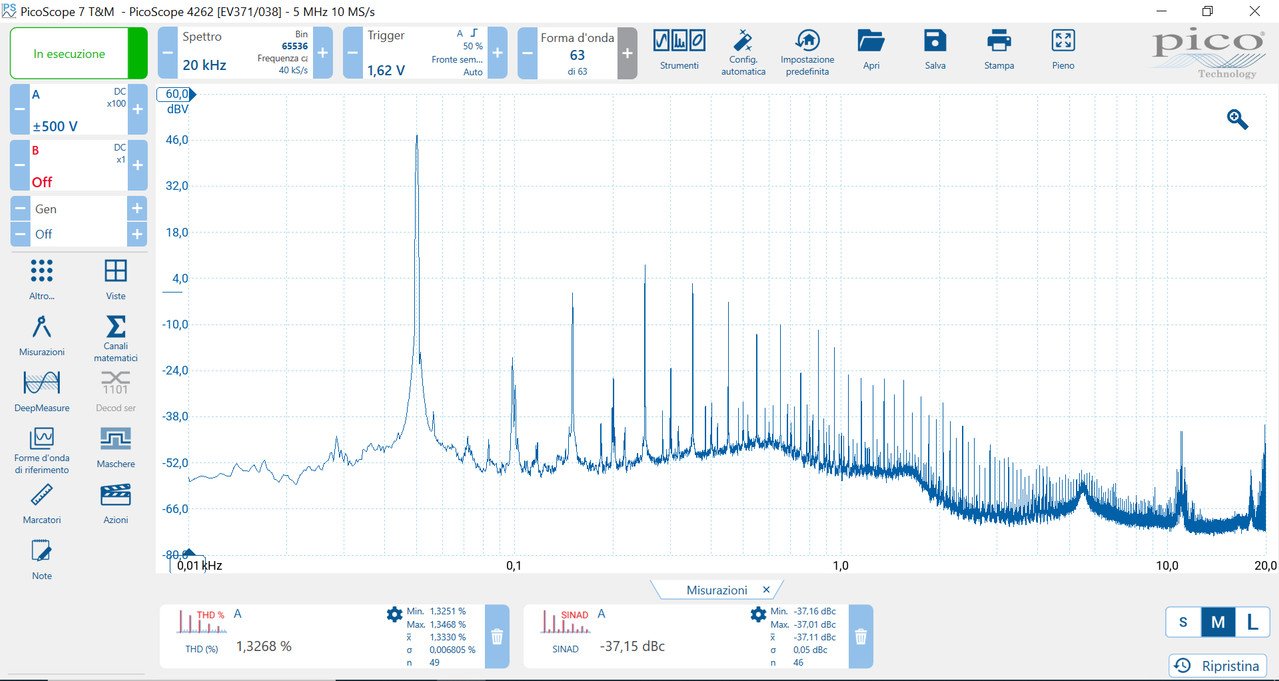Open the Viste views layout
Image resolution: width=1279 pixels, height=681 pixels.
point(116,279)
